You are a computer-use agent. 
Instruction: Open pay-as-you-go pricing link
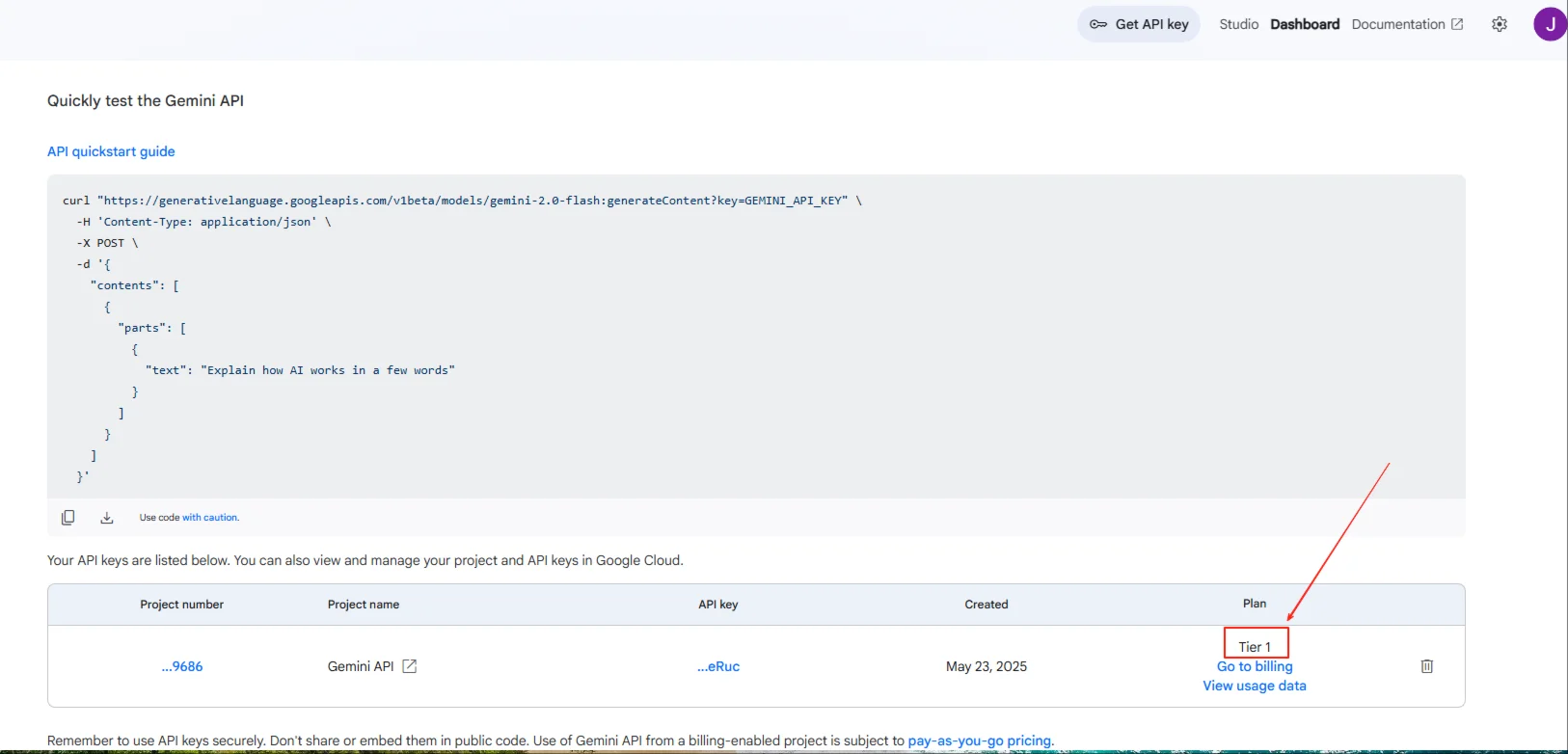coord(981,741)
